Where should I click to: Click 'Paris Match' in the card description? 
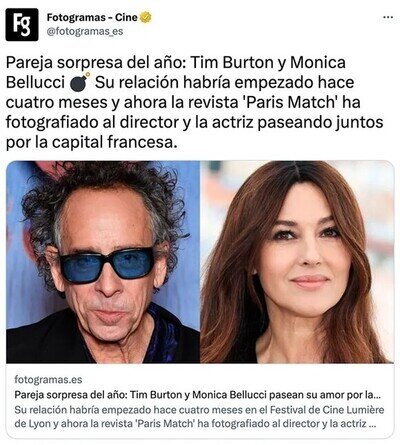tap(165, 424)
